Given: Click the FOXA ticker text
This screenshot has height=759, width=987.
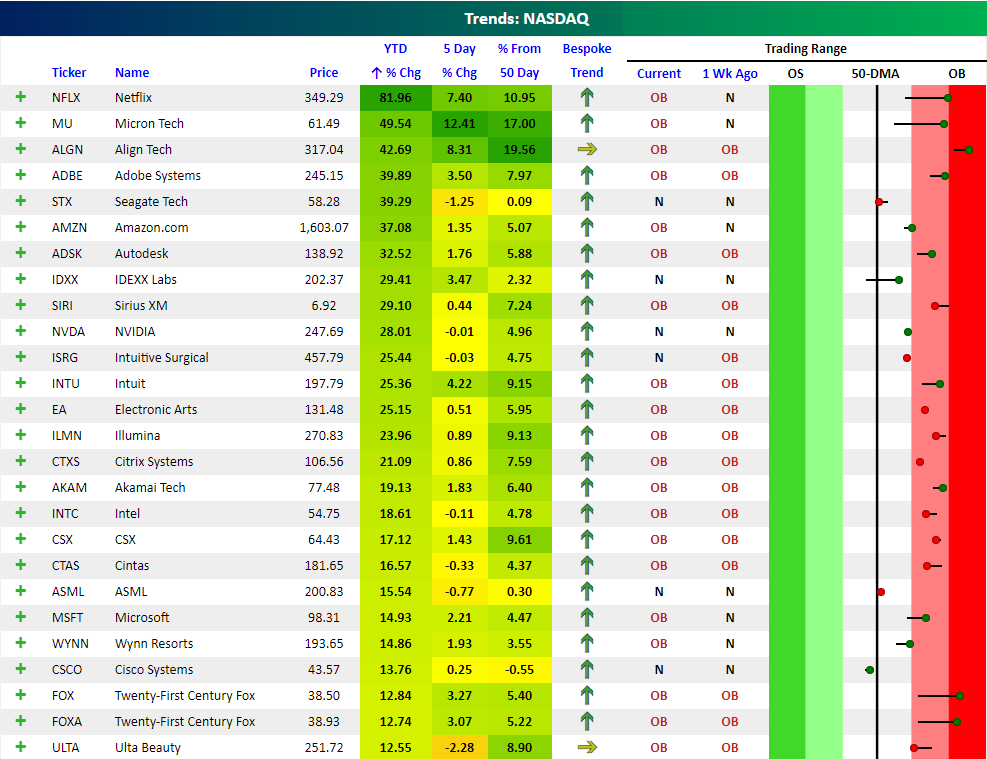Looking at the screenshot, I should [x=67, y=721].
